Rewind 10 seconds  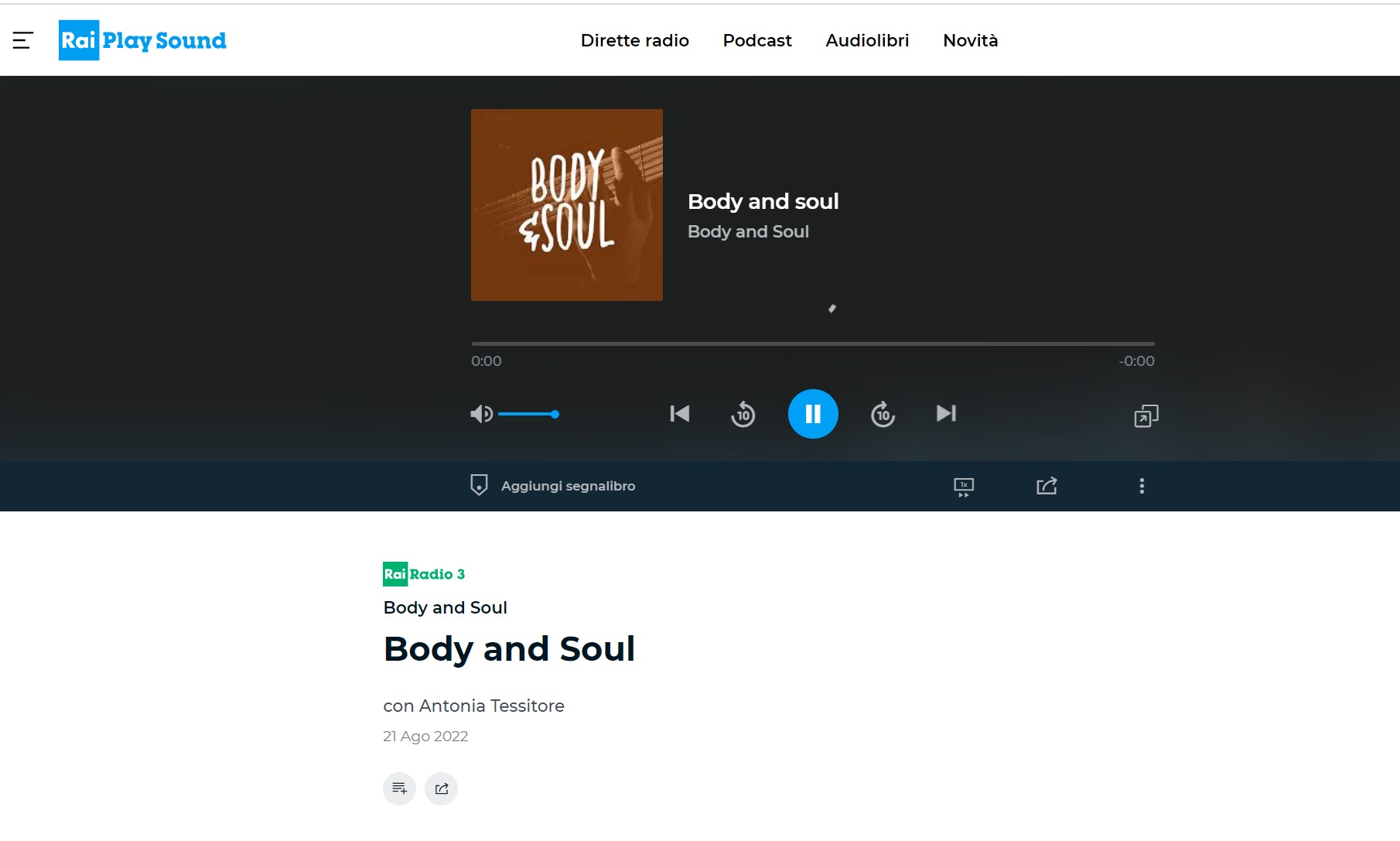pyautogui.click(x=743, y=414)
